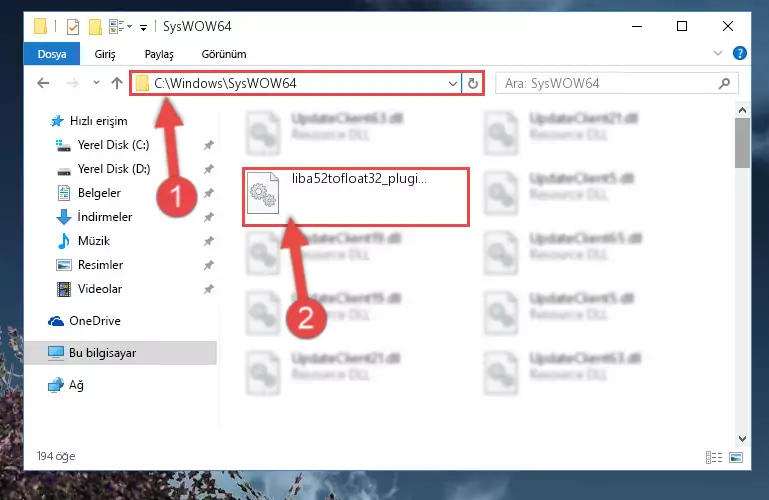Refresh the SysWOW64 folder
Viewport: 769px width, 500px height.
pyautogui.click(x=472, y=84)
